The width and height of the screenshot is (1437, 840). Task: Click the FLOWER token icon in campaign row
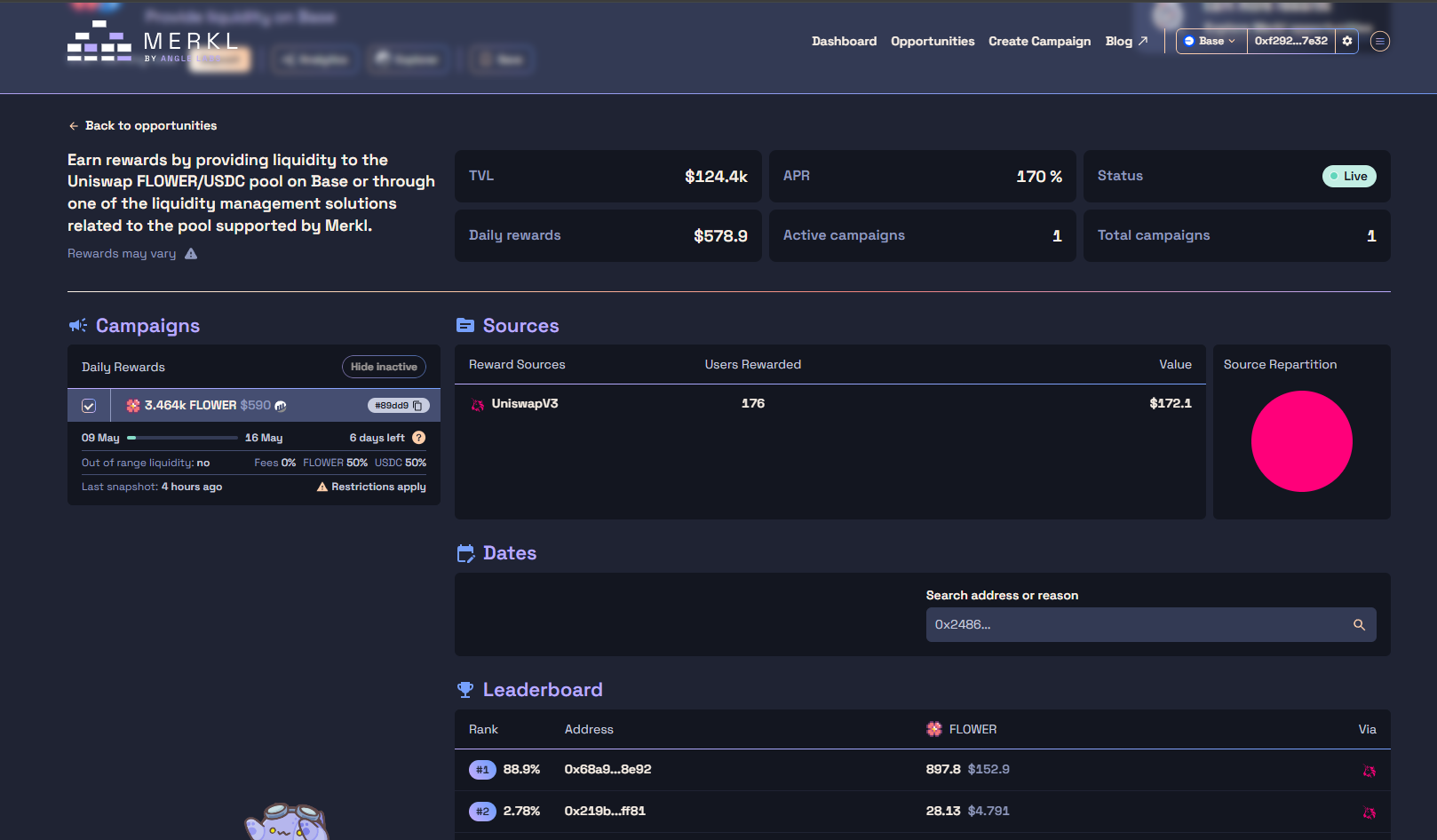tap(133, 406)
